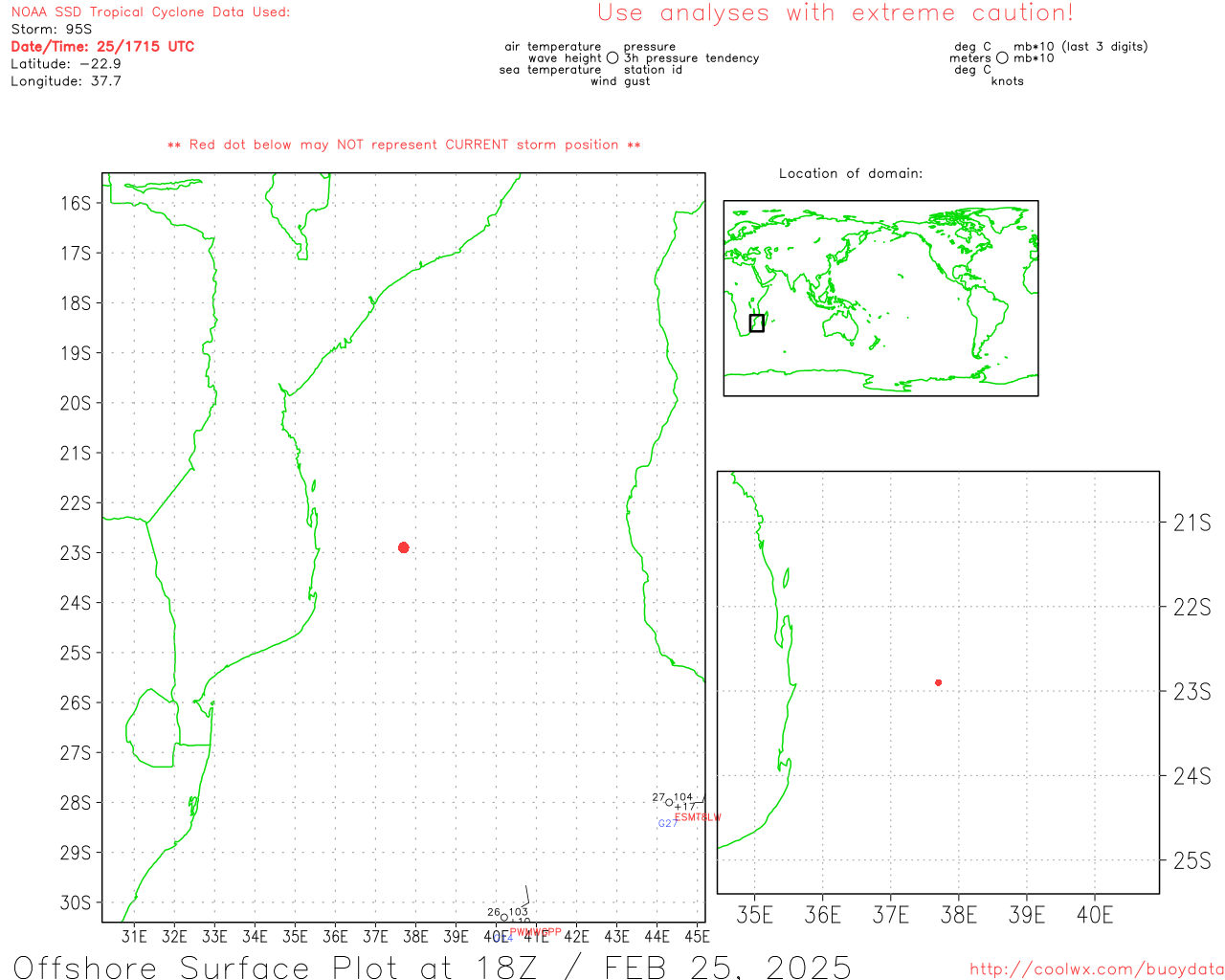Click the station circle marker near 28S 44E
This screenshot has width=1225, height=980.
669,802
